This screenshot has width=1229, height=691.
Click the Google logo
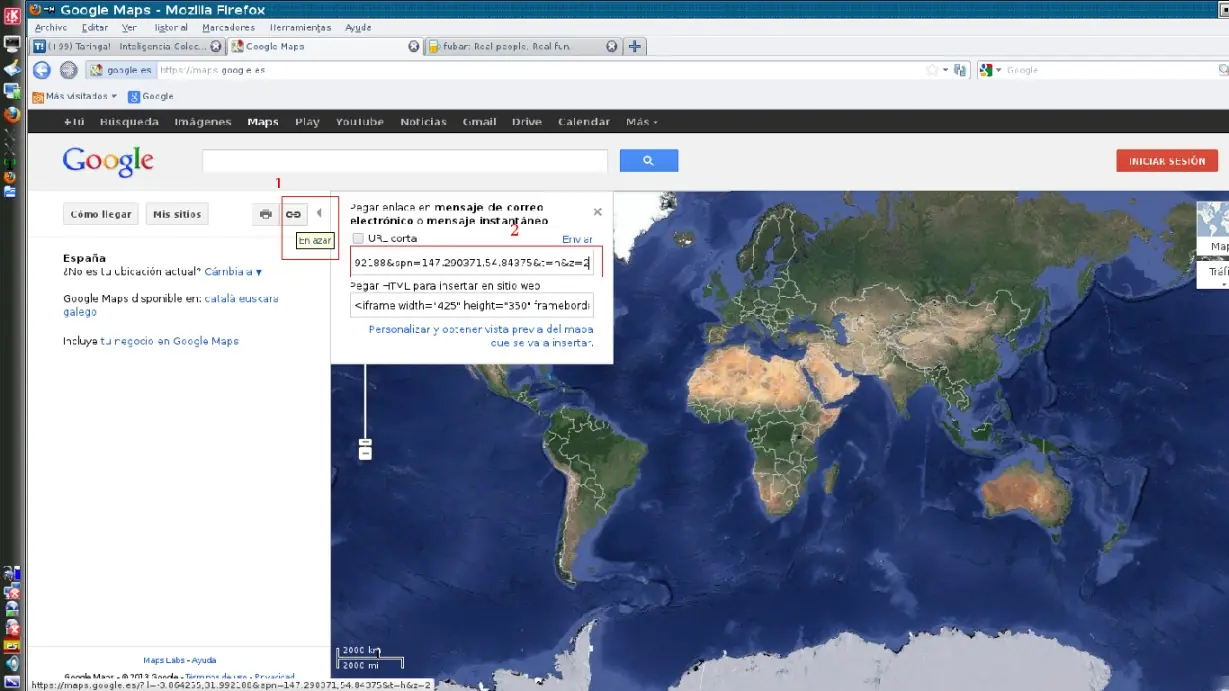point(108,161)
